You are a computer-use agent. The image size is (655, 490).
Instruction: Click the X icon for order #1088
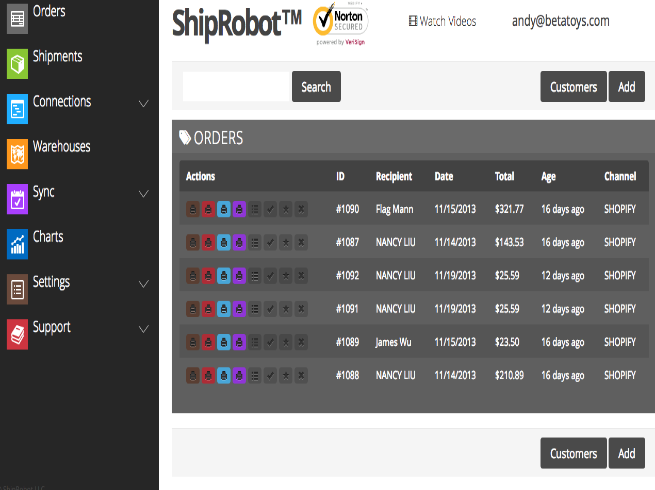tap(301, 375)
